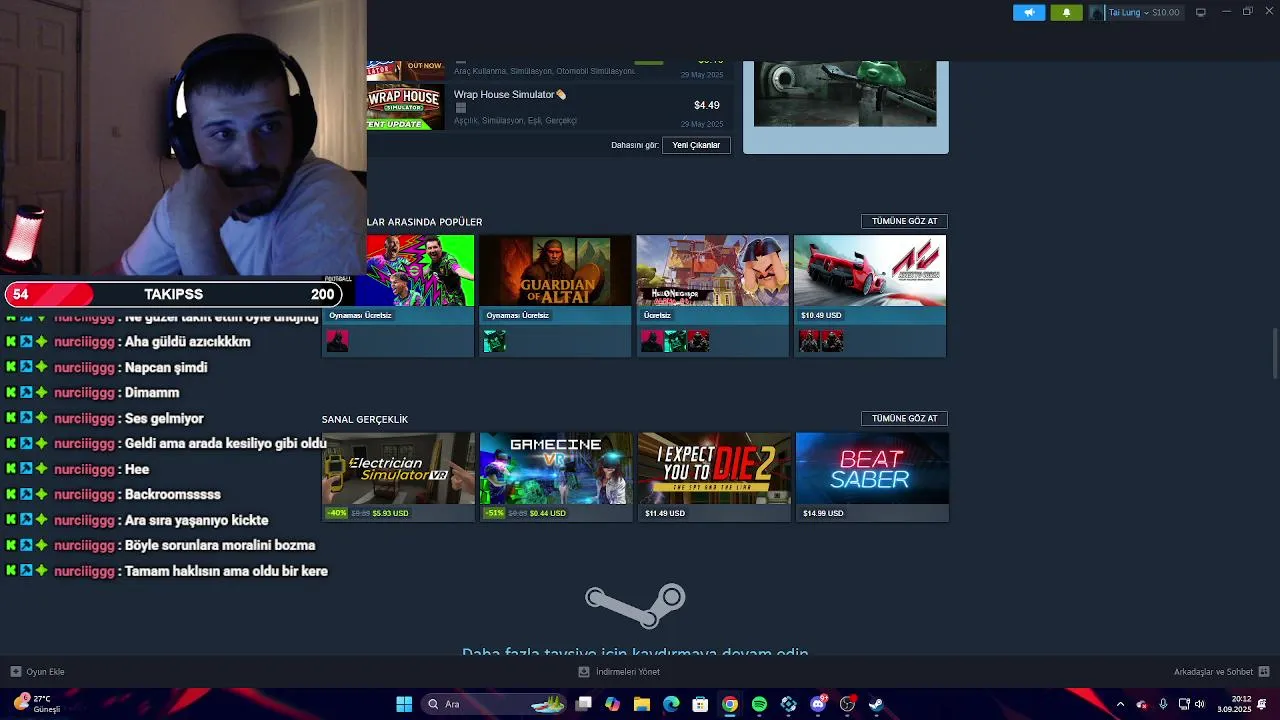Open Windows notification center bell
This screenshot has height=720, width=1280.
click(1263, 704)
